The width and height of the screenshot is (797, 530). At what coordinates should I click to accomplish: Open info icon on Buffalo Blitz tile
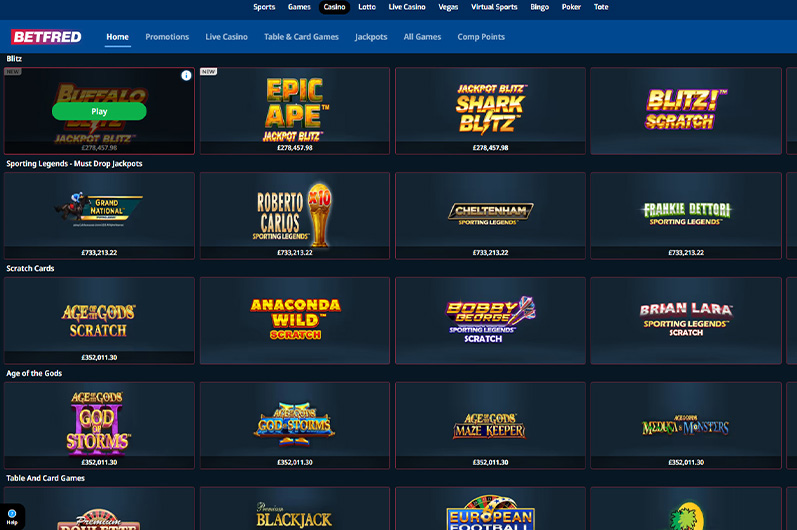pos(186,75)
